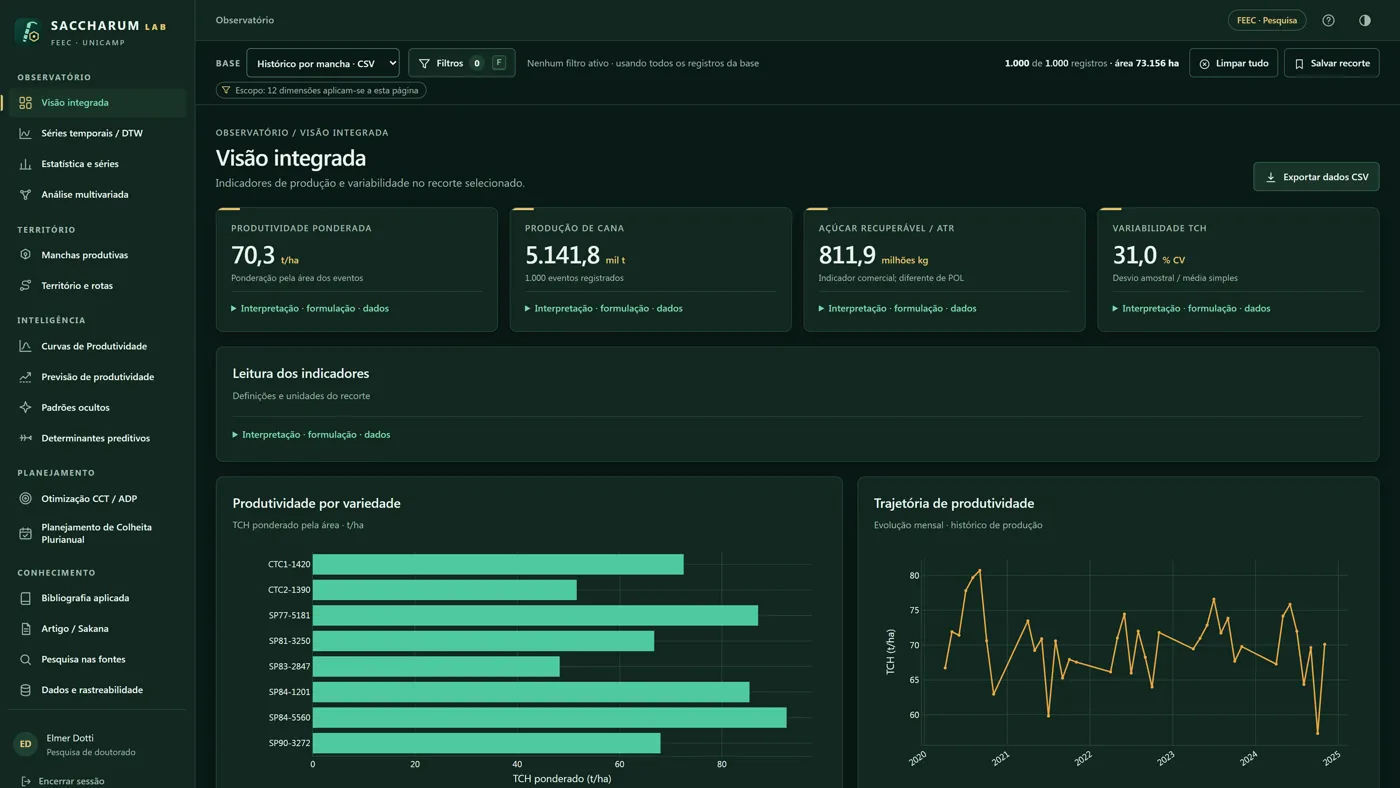Click the Elmer Dotti user avatar
1400x788 pixels.
pyautogui.click(x=25, y=744)
